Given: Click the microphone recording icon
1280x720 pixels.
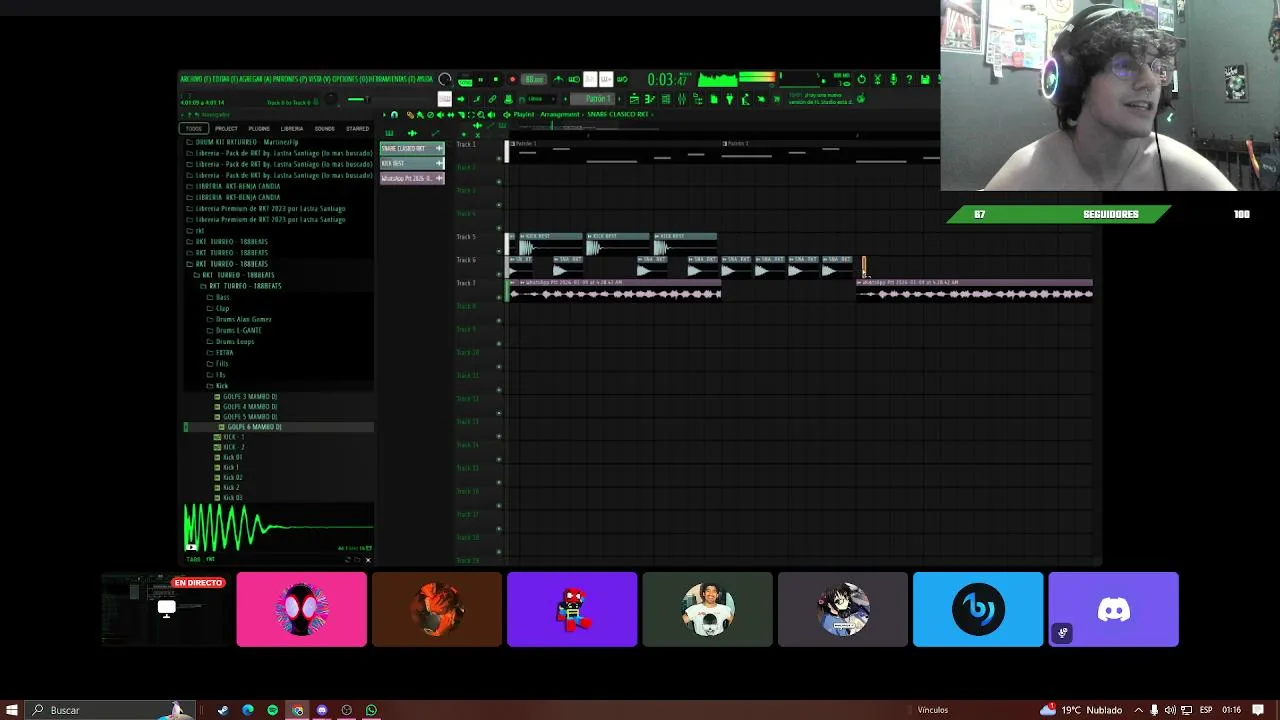Looking at the screenshot, I should point(893,79).
